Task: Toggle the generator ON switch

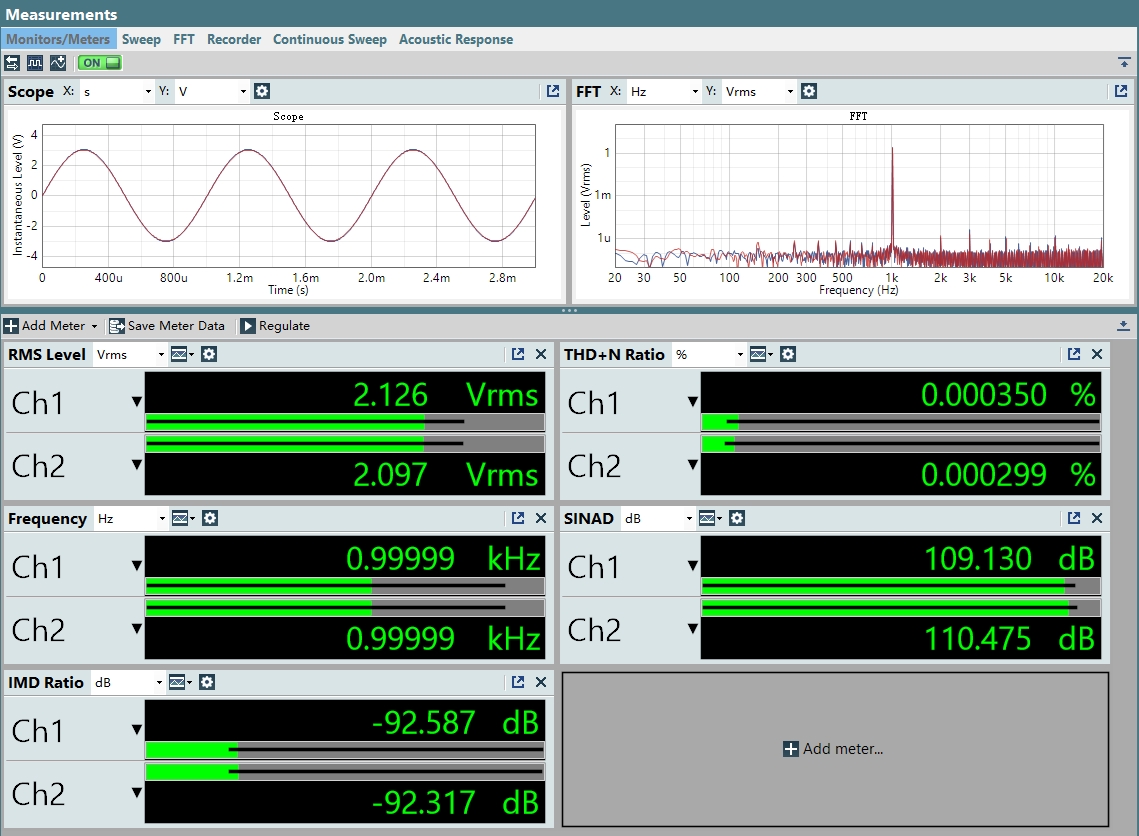Action: (x=100, y=62)
